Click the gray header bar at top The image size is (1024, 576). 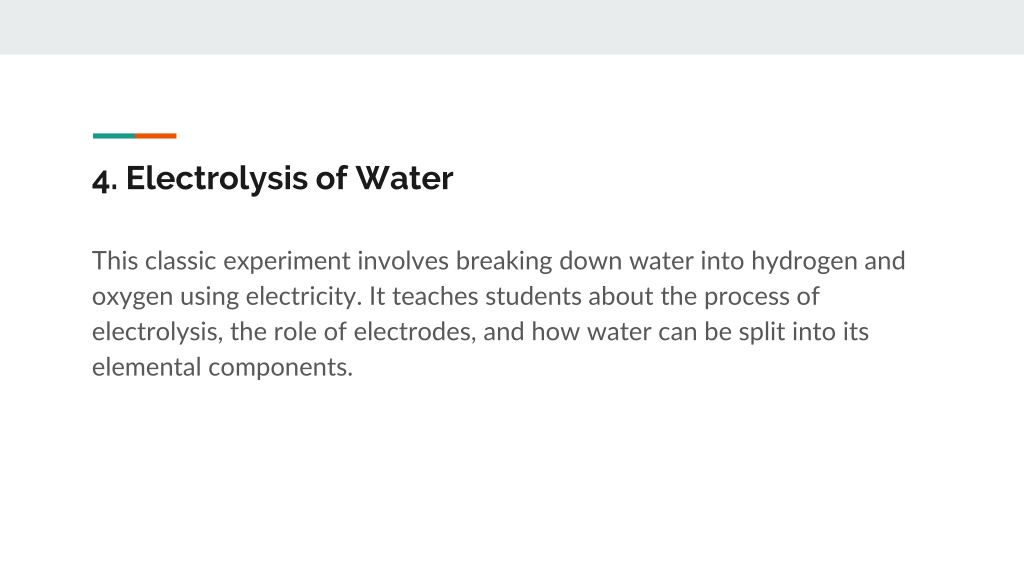click(x=512, y=27)
